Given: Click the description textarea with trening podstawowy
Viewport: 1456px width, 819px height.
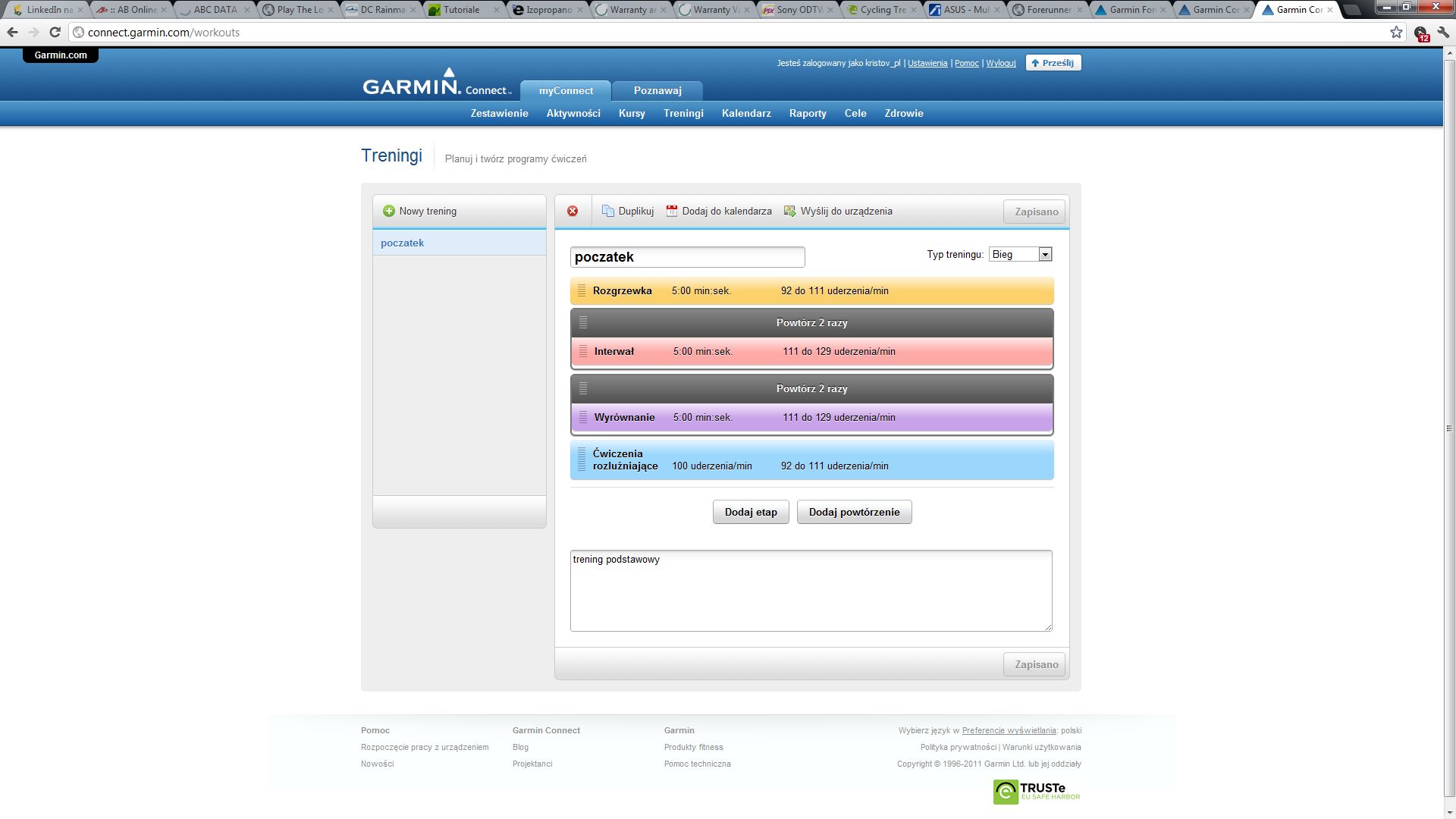Looking at the screenshot, I should coord(811,591).
